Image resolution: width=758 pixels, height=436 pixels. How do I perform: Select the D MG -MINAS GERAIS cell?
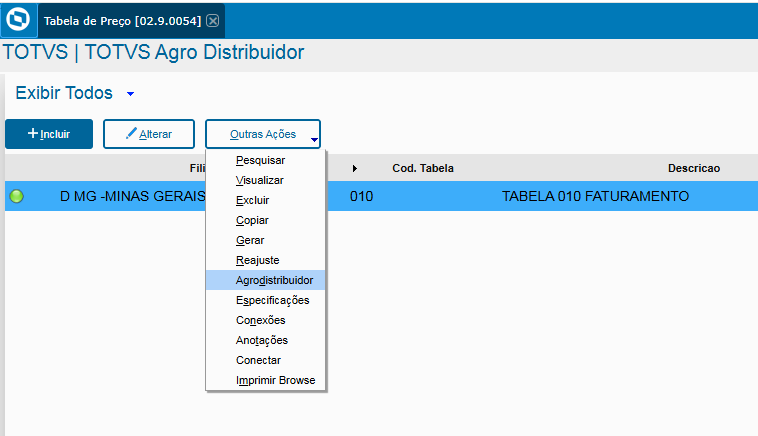click(x=132, y=196)
